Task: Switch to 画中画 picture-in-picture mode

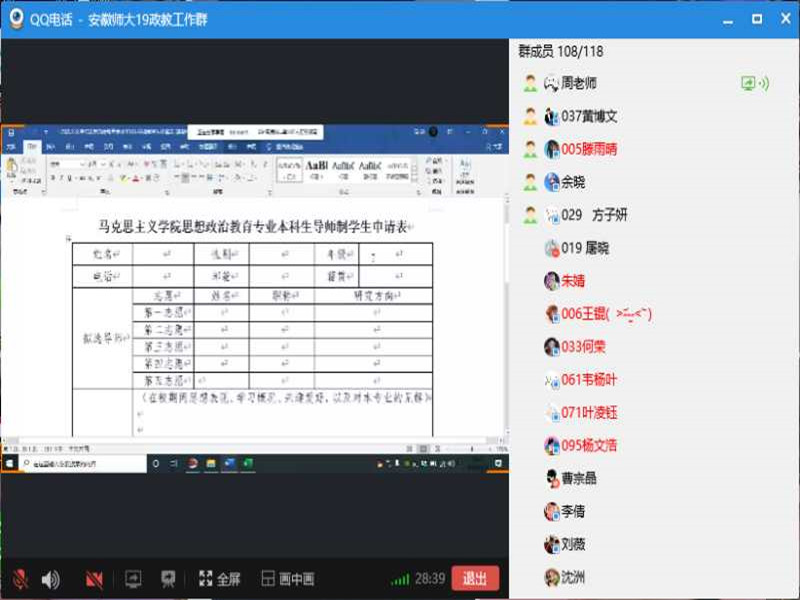Action: click(288, 579)
